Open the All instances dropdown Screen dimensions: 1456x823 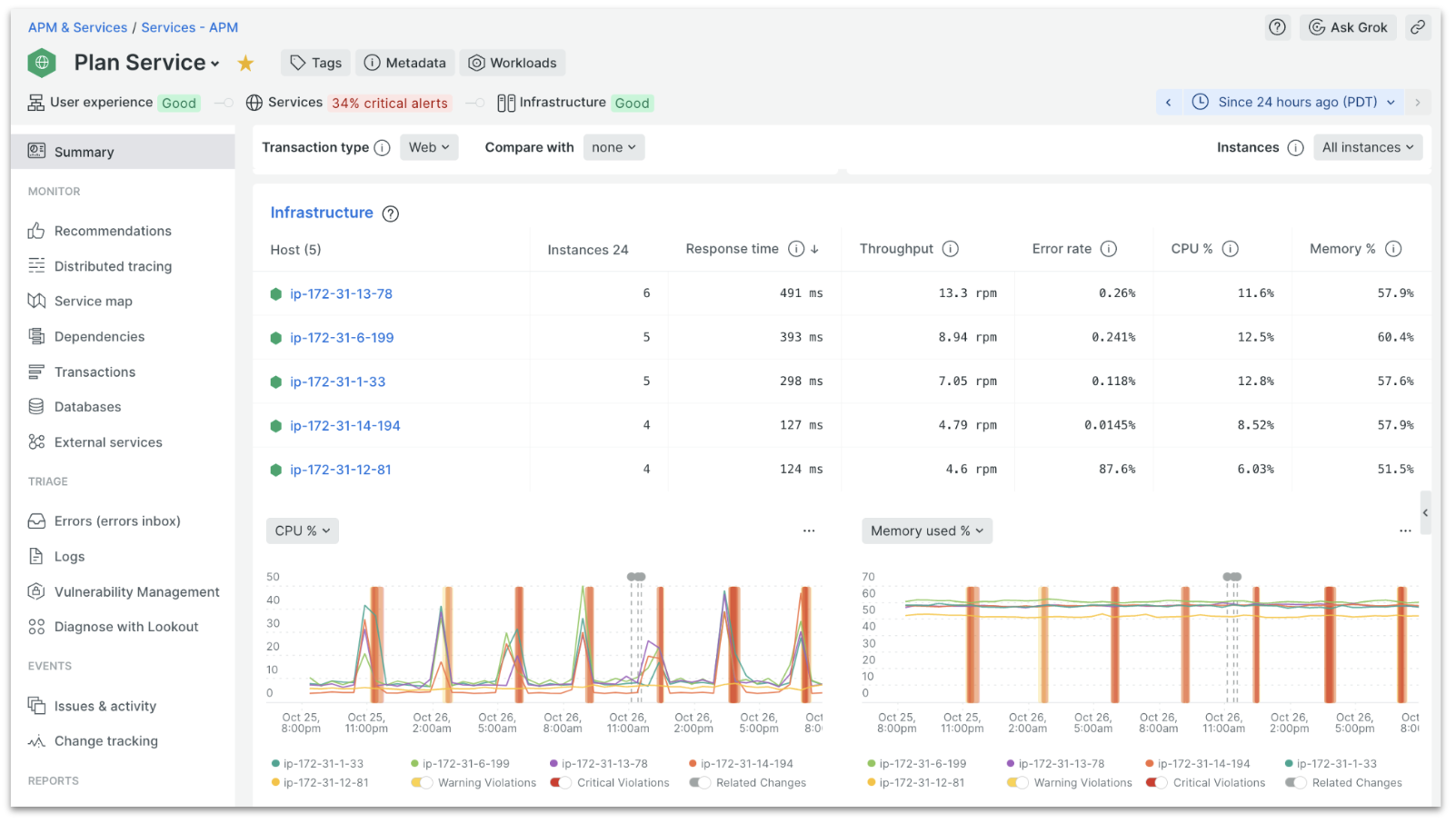pyautogui.click(x=1368, y=147)
